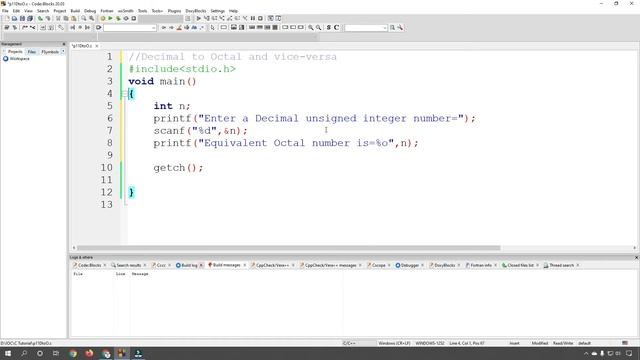This screenshot has height=360, width=640.
Task: Open the File menu
Action: point(5,11)
